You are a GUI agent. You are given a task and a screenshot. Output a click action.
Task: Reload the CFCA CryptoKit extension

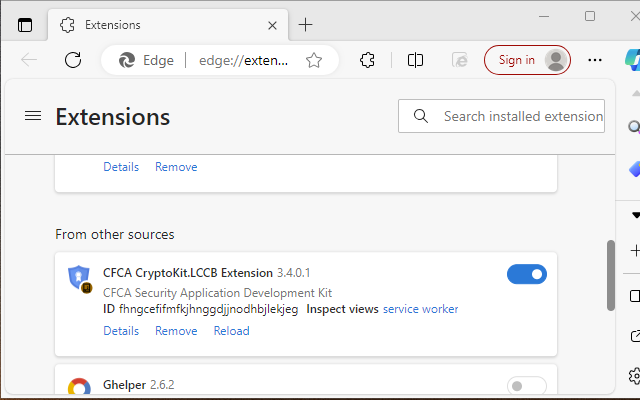point(231,331)
